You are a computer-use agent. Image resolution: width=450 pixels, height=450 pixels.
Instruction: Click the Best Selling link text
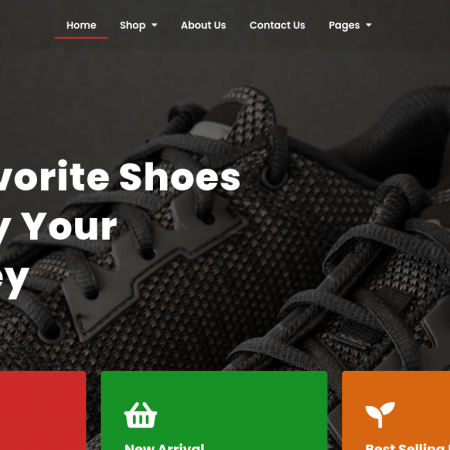pyautogui.click(x=407, y=446)
